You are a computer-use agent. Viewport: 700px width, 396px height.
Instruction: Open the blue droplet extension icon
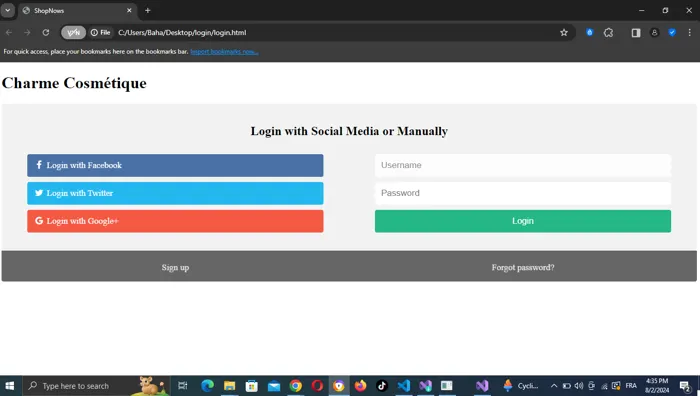click(590, 33)
